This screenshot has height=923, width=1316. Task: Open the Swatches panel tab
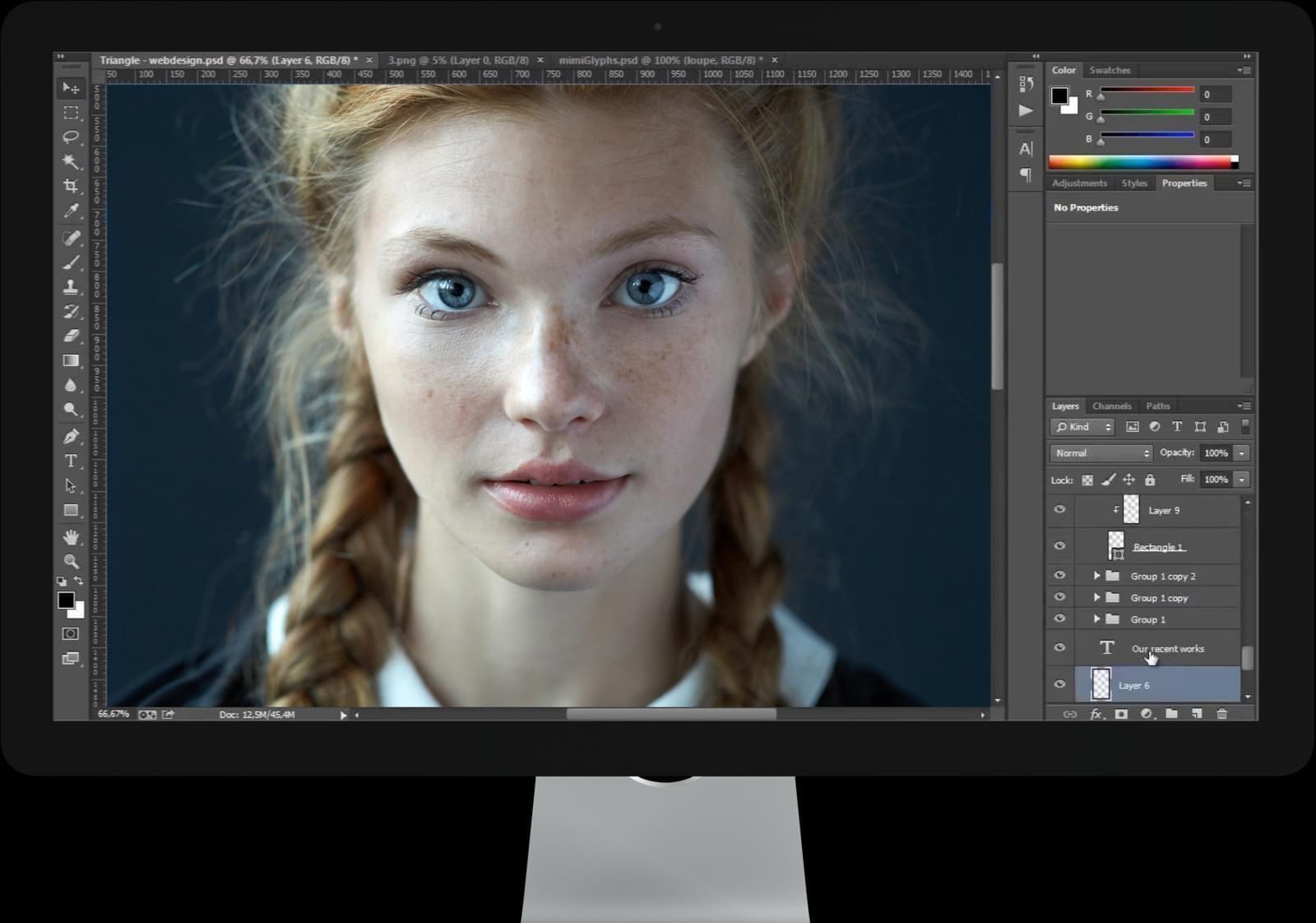(x=1110, y=71)
